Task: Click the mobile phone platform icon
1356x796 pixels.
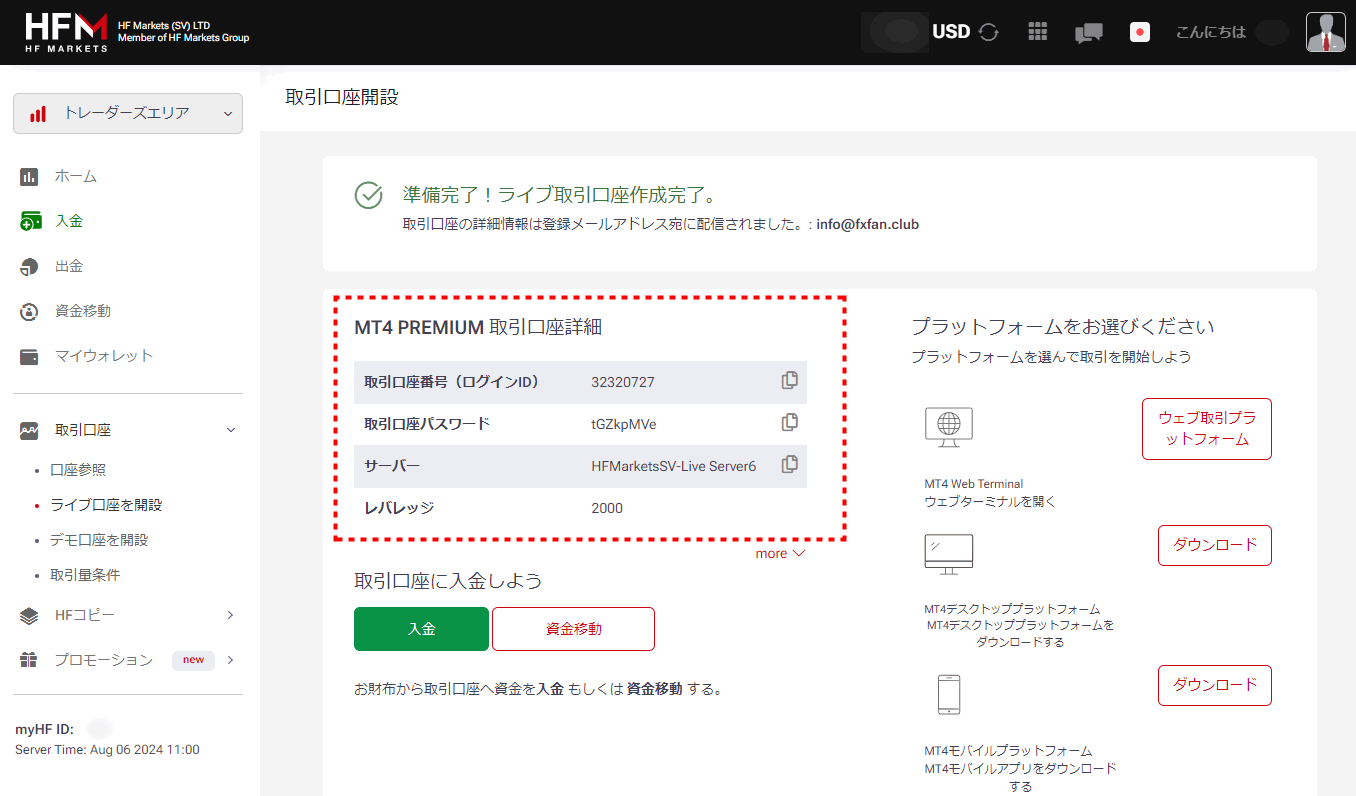Action: click(949, 694)
